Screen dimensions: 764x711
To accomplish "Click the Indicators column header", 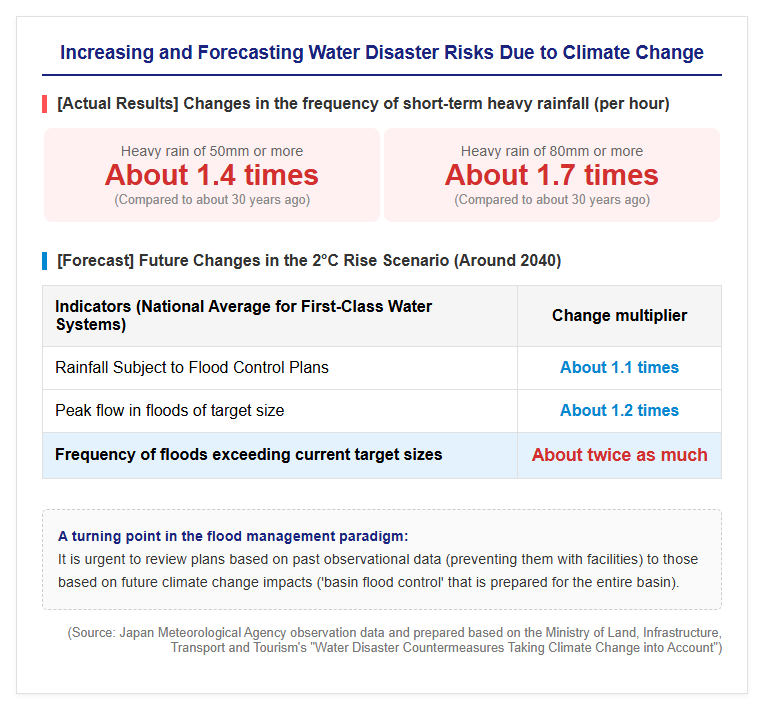I will (x=280, y=316).
